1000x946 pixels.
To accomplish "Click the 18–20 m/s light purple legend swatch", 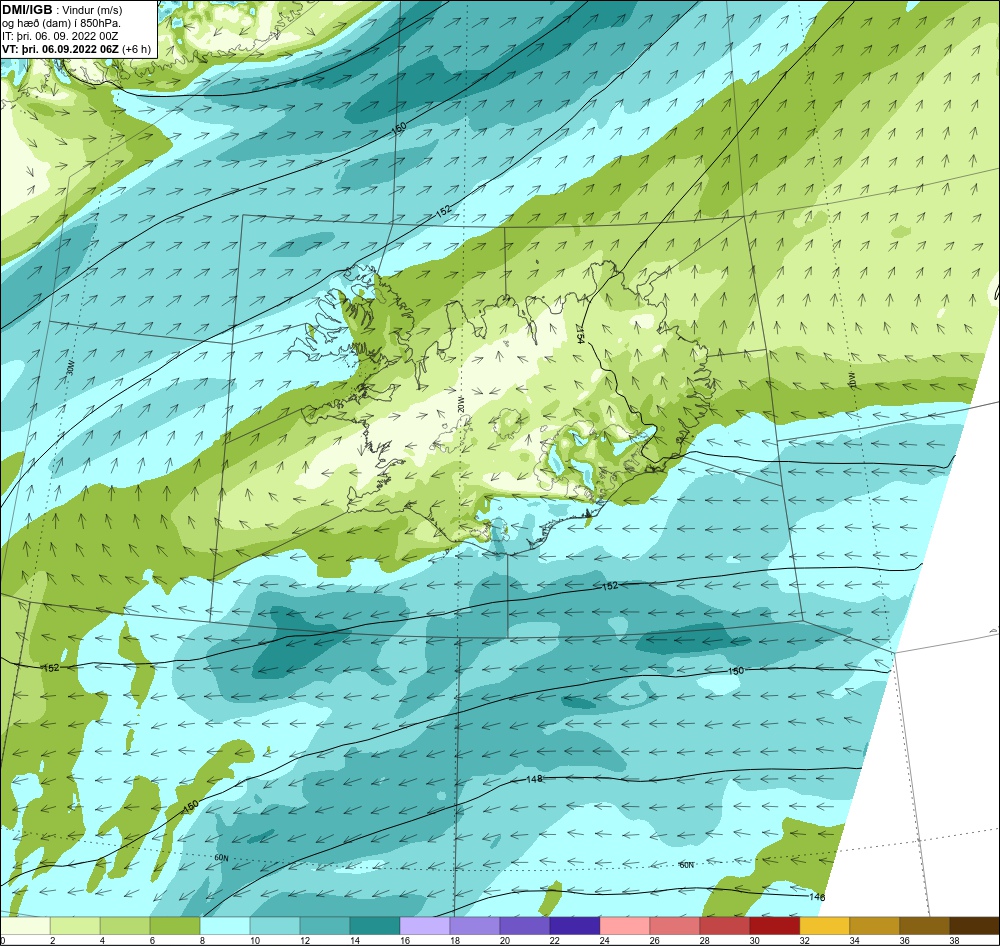I will point(474,926).
